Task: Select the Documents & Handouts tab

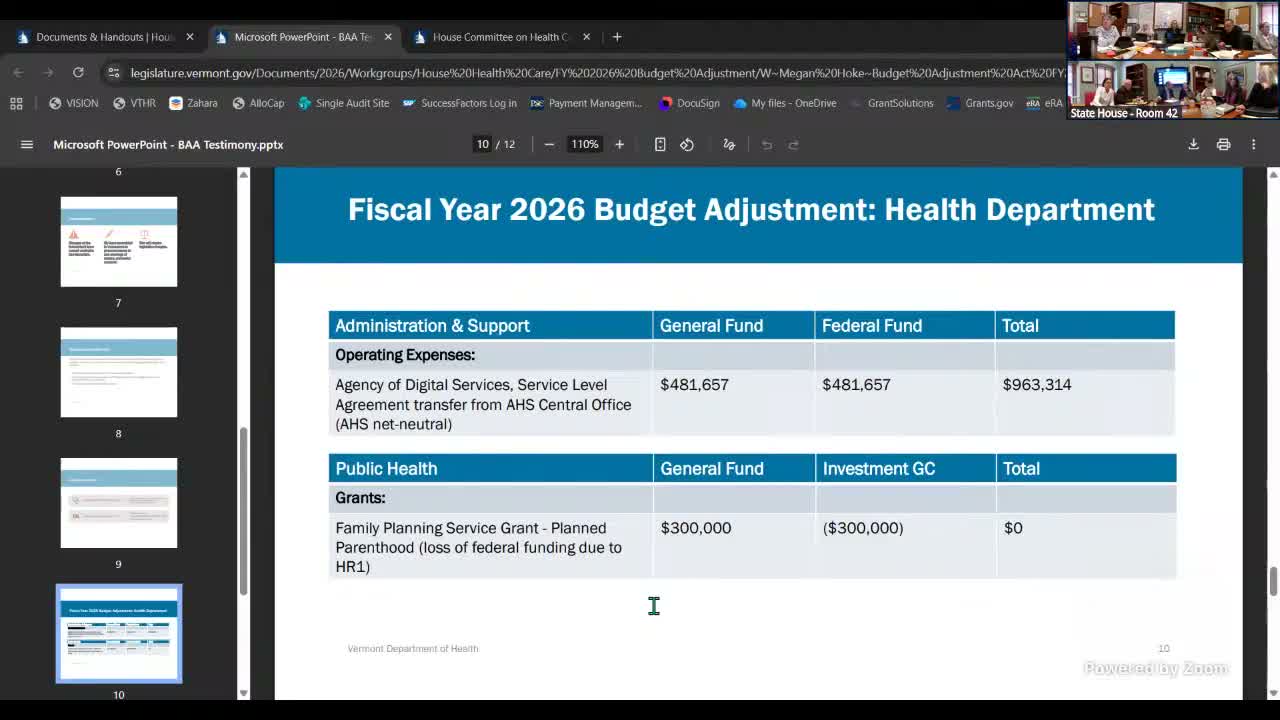Action: pos(100,36)
